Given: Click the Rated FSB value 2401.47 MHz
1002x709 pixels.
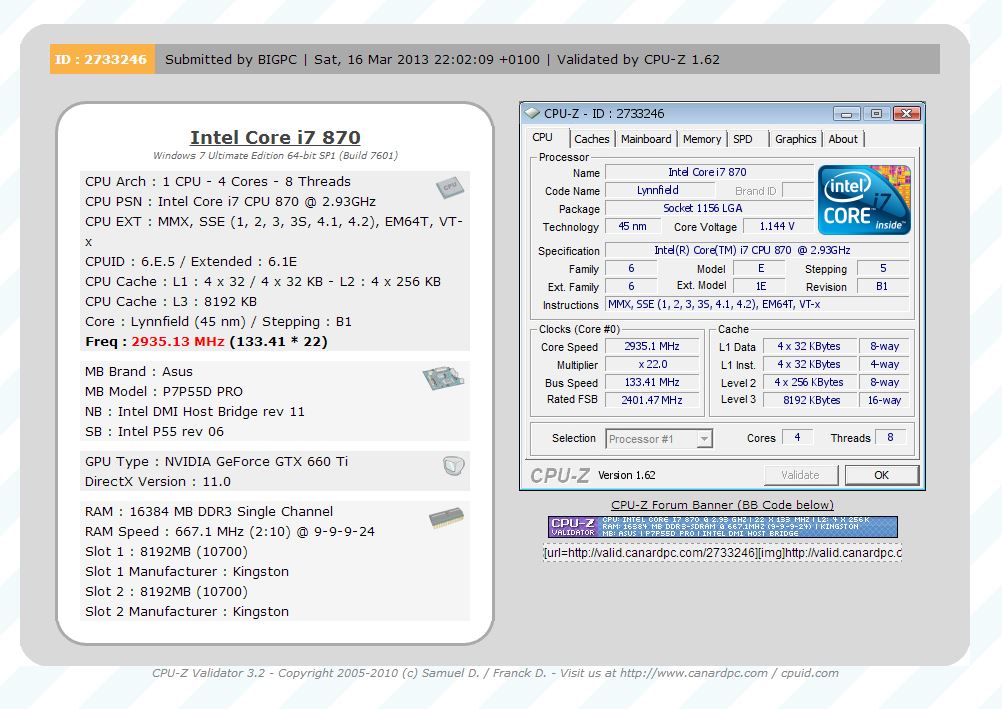Looking at the screenshot, I should click(x=652, y=400).
